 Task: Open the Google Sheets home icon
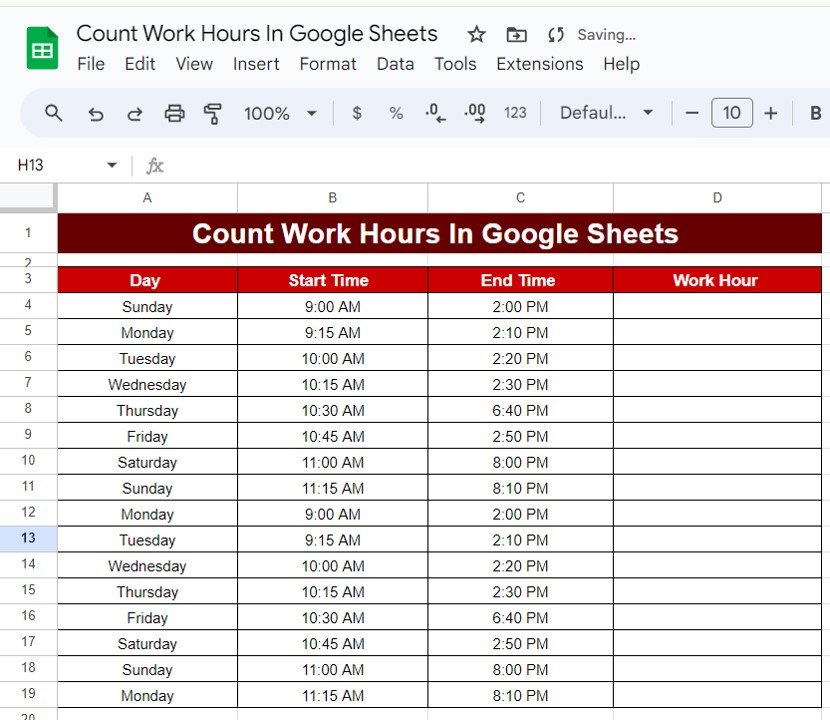[x=42, y=48]
